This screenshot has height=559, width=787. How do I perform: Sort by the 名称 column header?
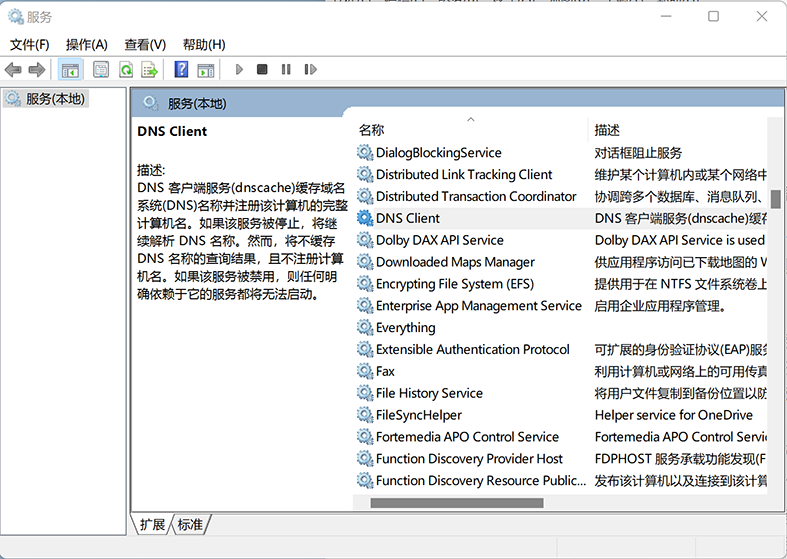pyautogui.click(x=471, y=130)
